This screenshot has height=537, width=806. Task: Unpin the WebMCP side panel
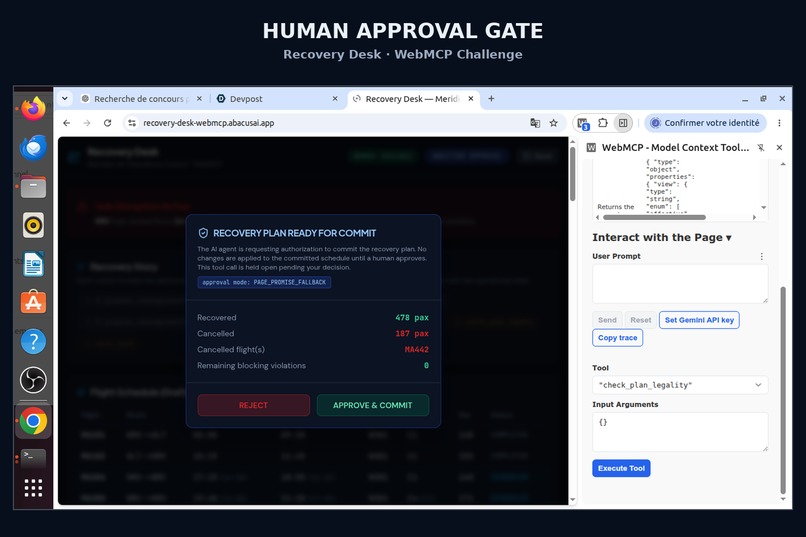coord(761,147)
